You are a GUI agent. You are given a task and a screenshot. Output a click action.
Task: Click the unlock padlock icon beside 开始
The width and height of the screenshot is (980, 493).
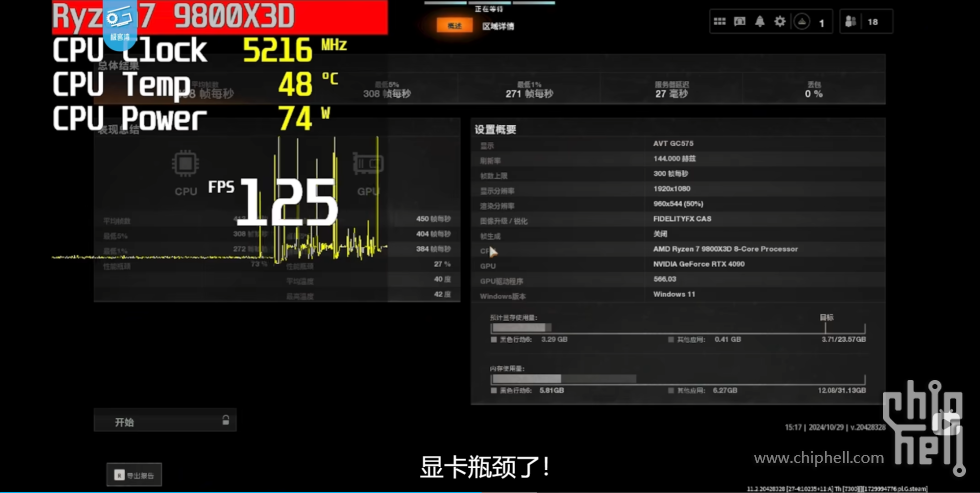(226, 420)
